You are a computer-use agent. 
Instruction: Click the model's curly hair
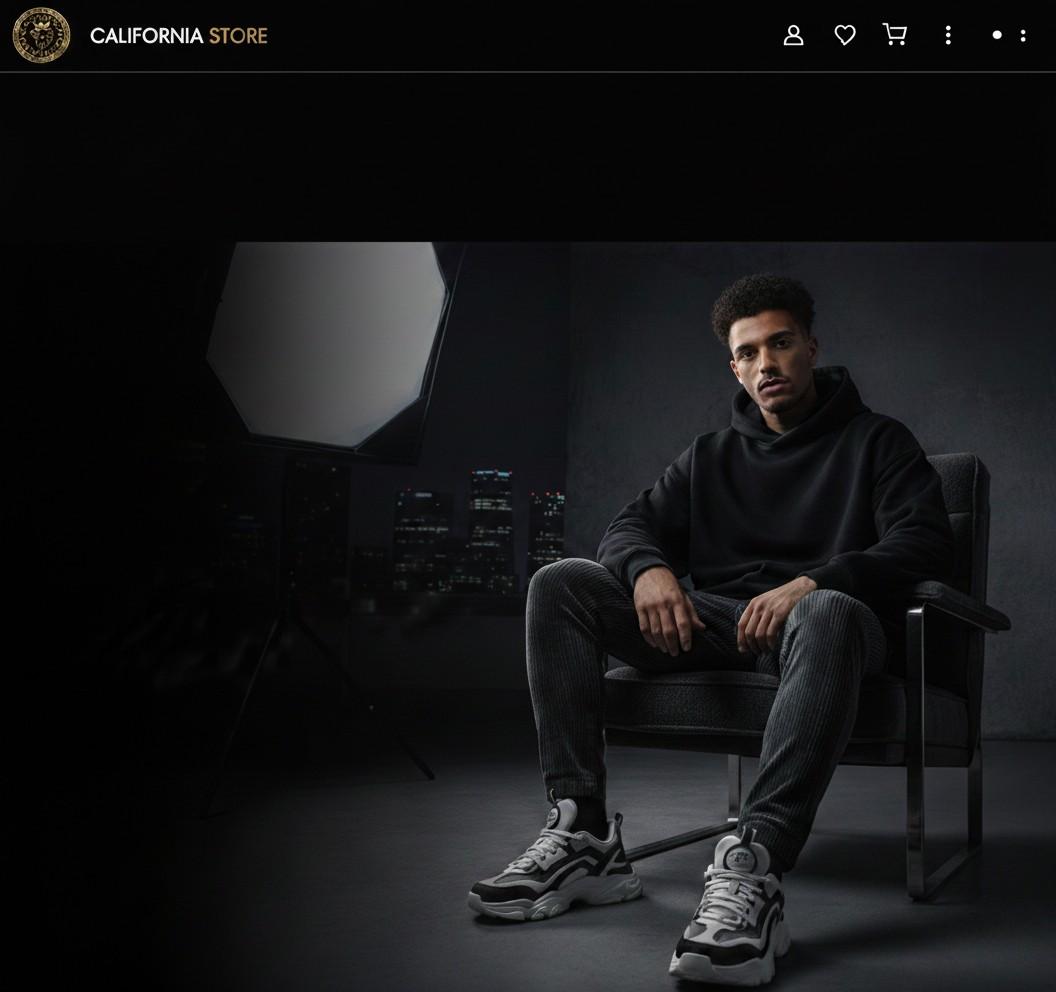coord(762,303)
